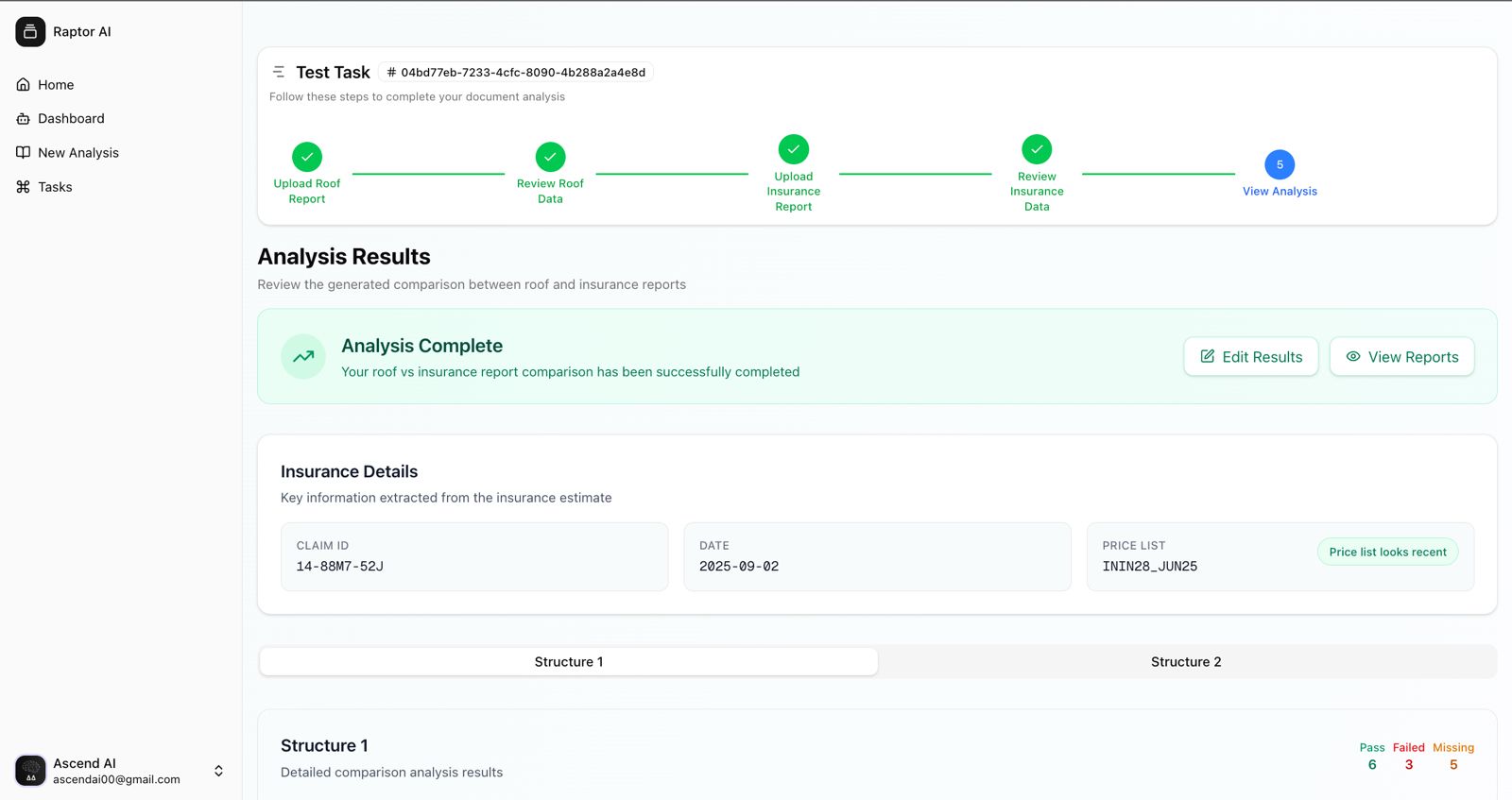
Task: Expand the Ascend AI account menu
Action: pyautogui.click(x=218, y=771)
